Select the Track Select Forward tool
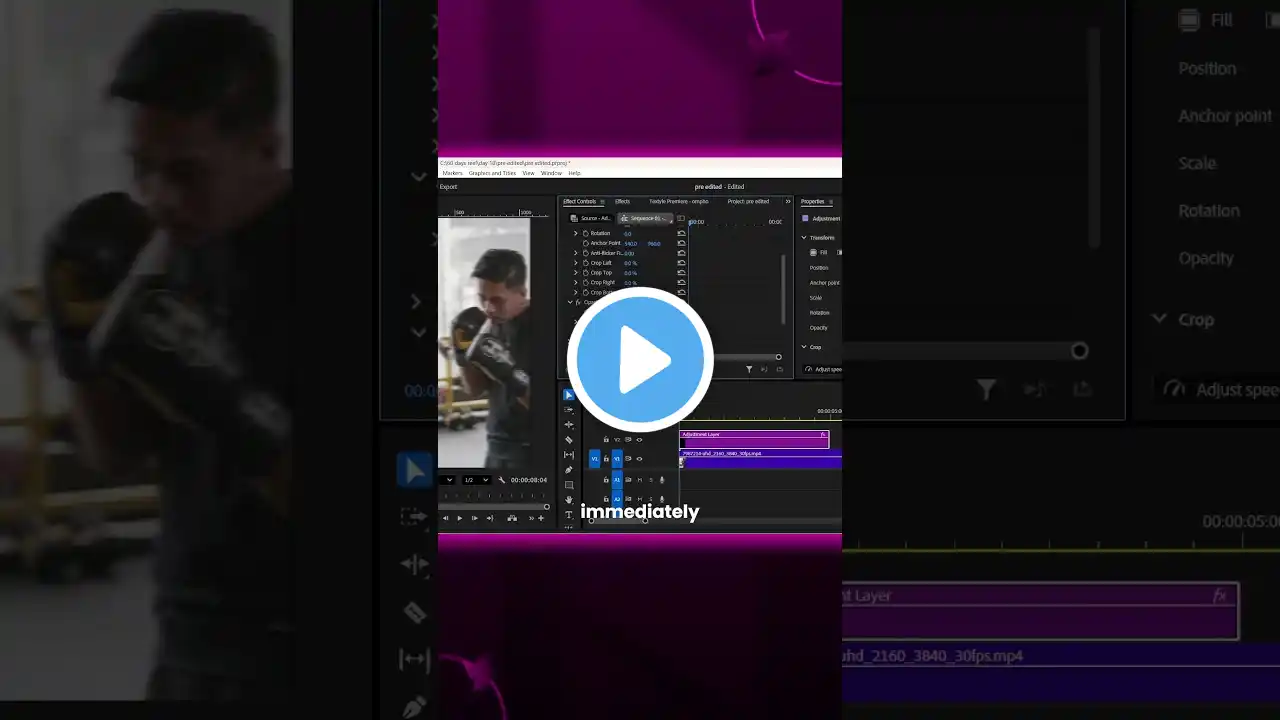This screenshot has width=1280, height=720. (x=569, y=410)
